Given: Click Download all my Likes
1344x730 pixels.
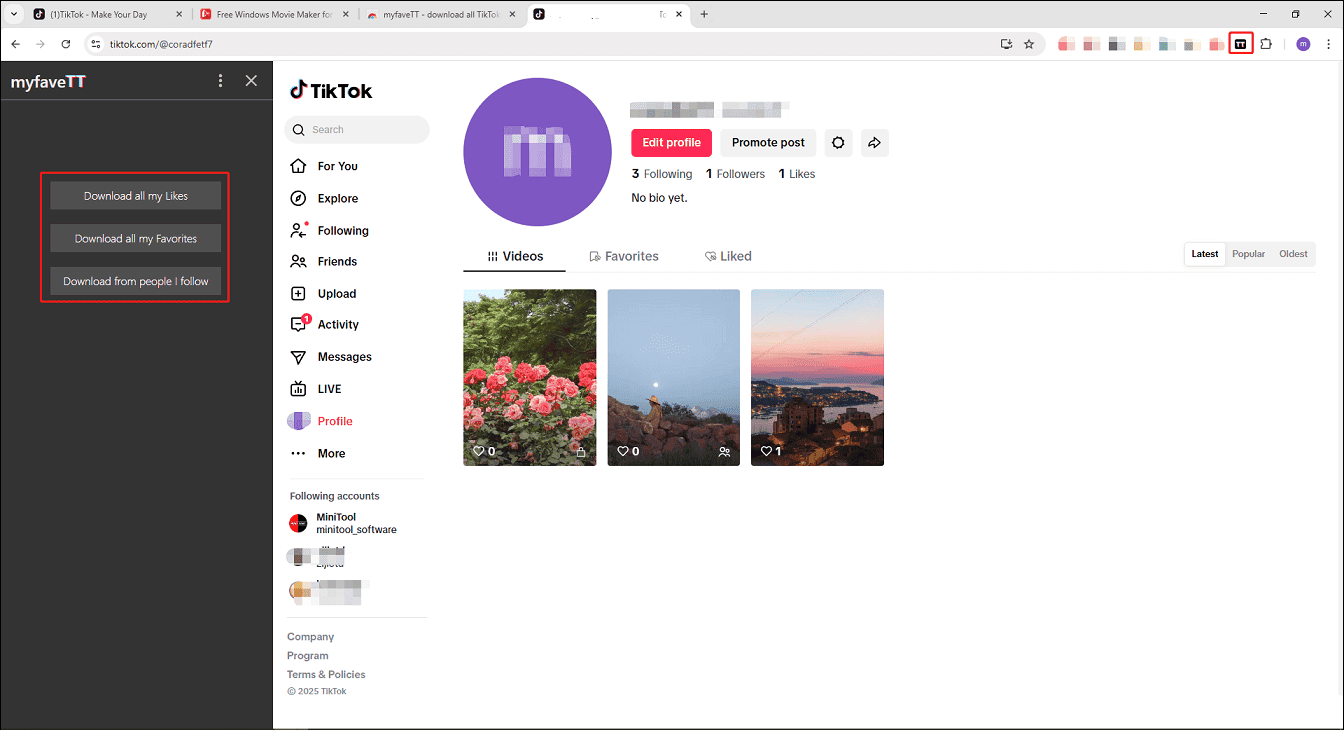Looking at the screenshot, I should (x=136, y=196).
